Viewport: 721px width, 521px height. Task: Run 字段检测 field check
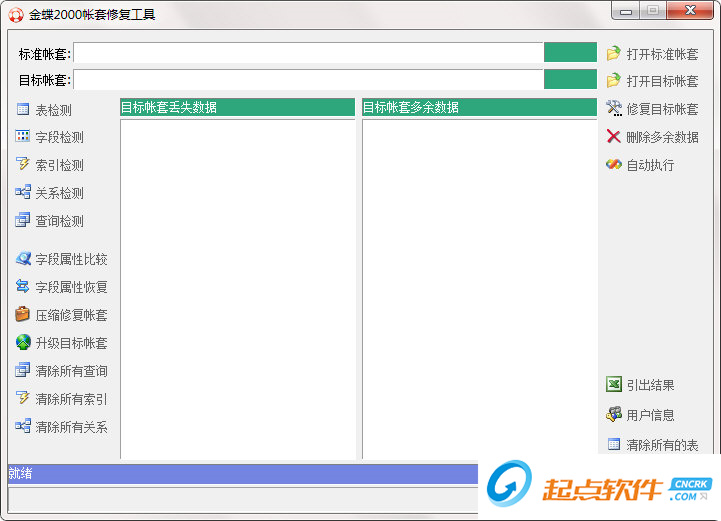60,137
